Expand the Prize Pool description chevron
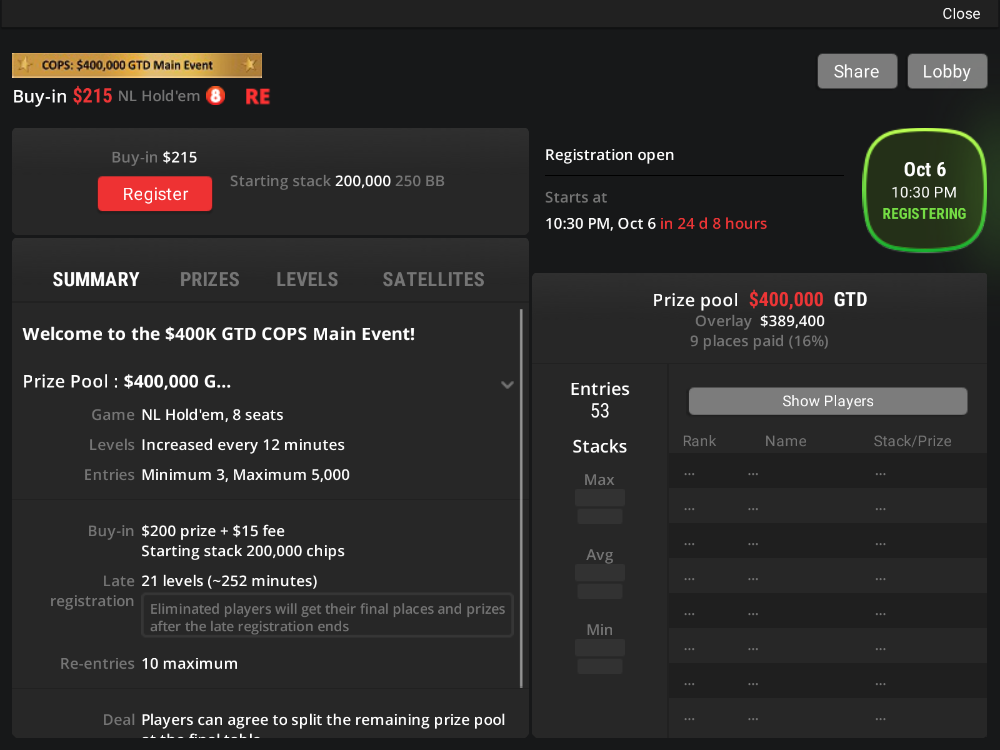 pyautogui.click(x=507, y=385)
